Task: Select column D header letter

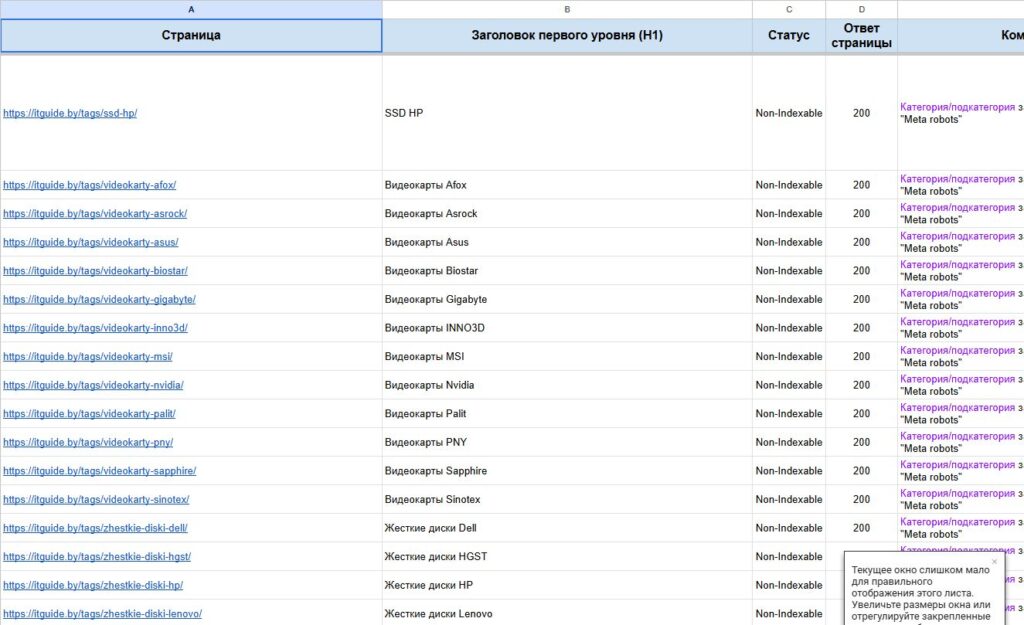Action: (861, 9)
